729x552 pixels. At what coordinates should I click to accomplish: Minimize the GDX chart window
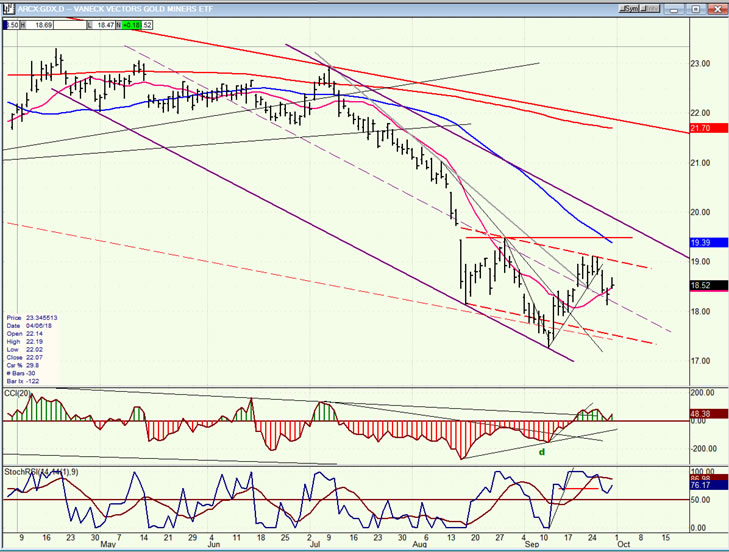coord(675,9)
